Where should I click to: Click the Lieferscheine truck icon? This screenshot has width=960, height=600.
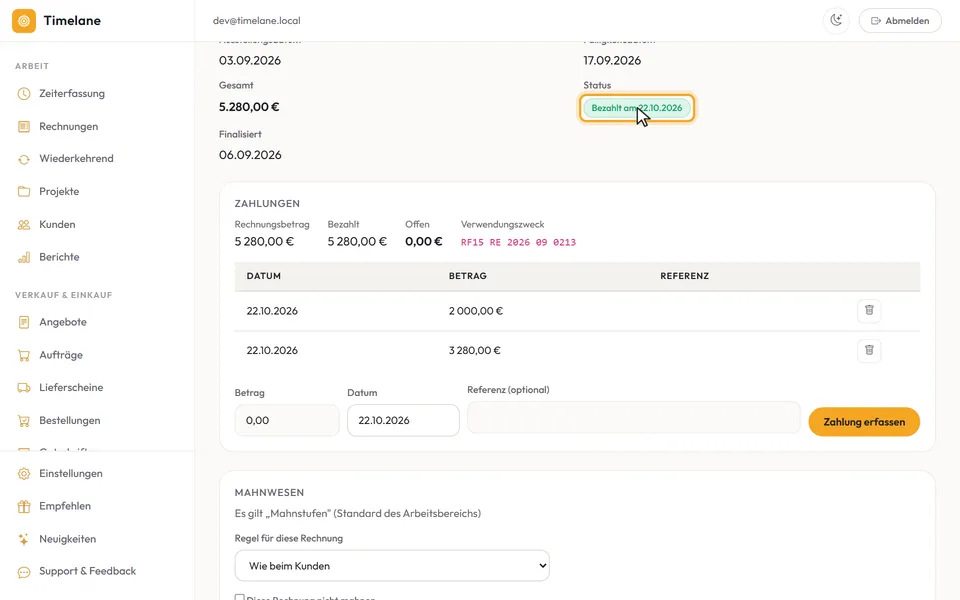(24, 388)
